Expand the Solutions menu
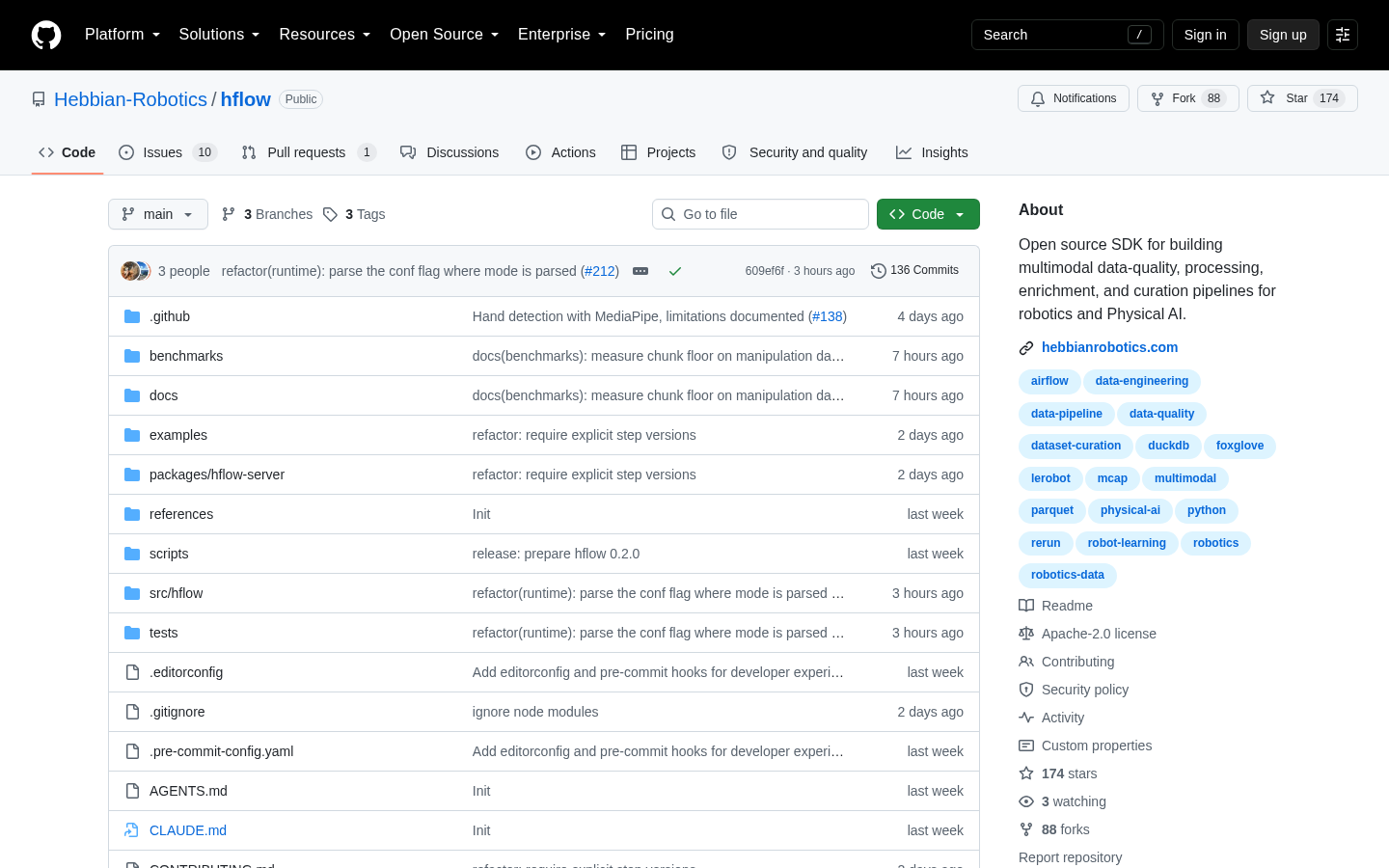This screenshot has width=1389, height=868. click(x=219, y=35)
